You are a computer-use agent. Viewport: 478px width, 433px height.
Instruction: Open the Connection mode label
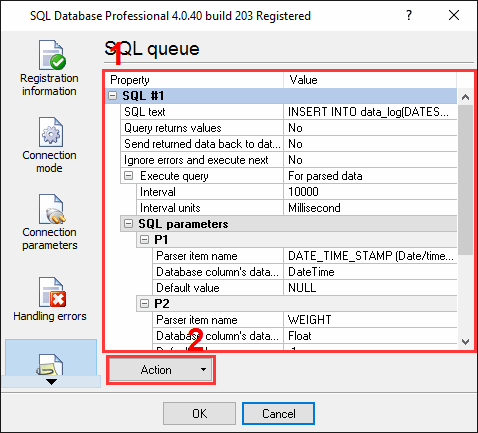(49, 162)
